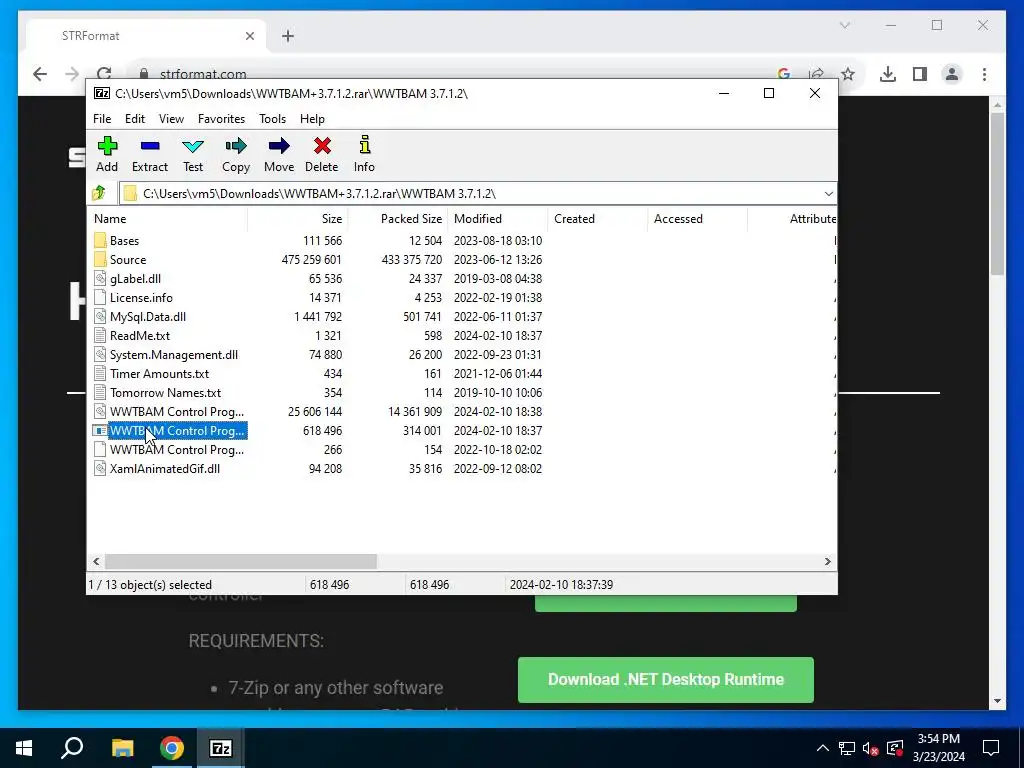Click the file list scroll left arrow
1024x768 pixels.
point(97,561)
